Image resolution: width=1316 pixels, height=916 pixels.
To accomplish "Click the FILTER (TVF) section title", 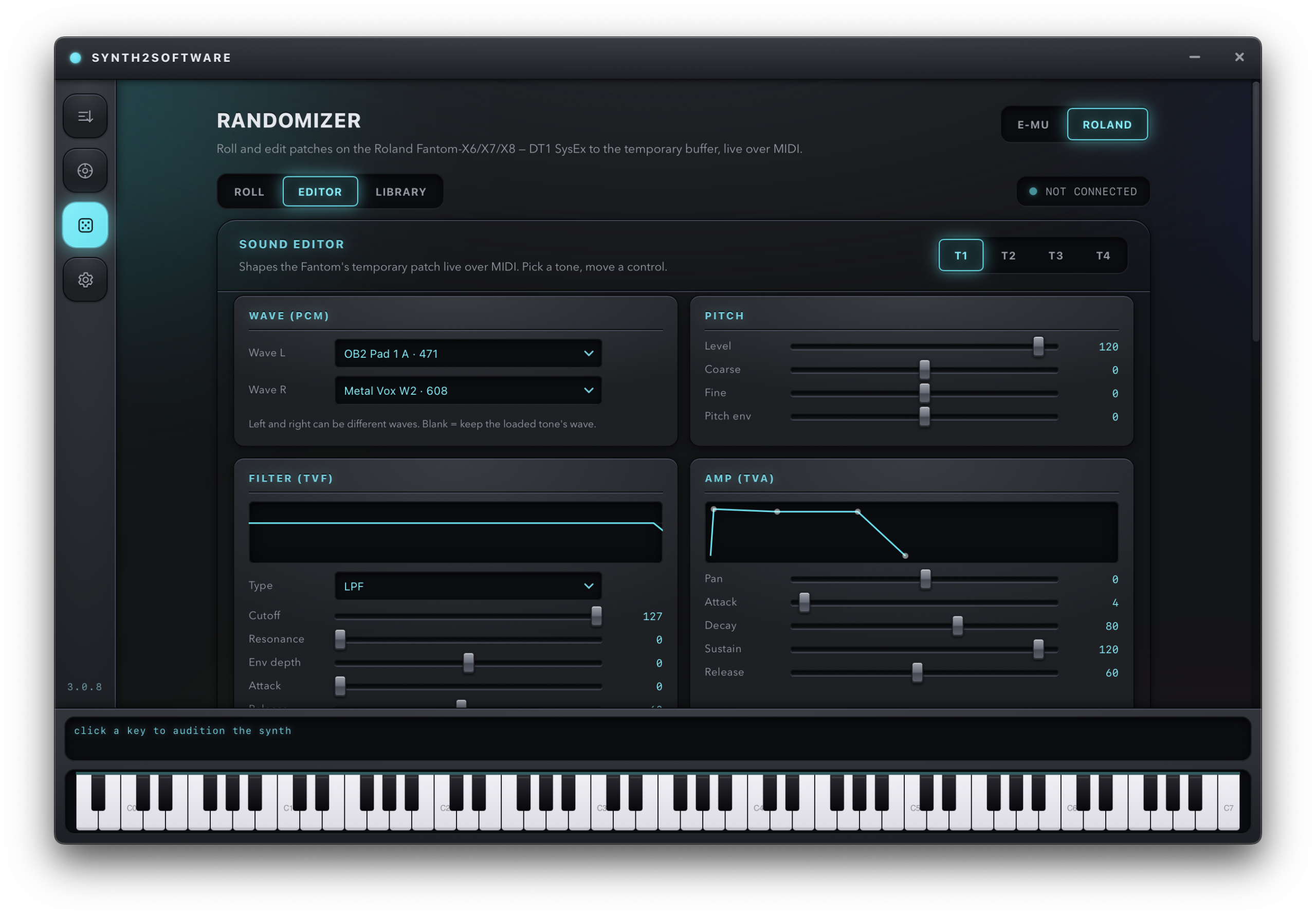I will [290, 478].
